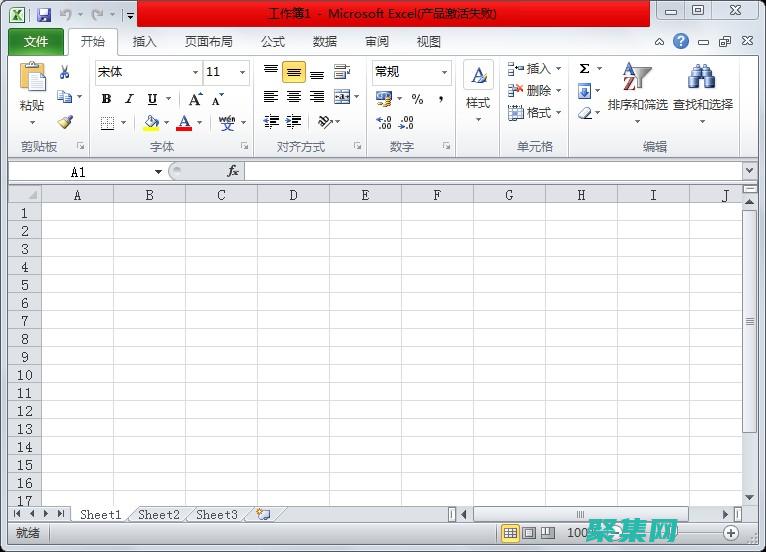The height and width of the screenshot is (552, 766).
Task: Click the Increase Decimal icon
Action: click(x=384, y=122)
